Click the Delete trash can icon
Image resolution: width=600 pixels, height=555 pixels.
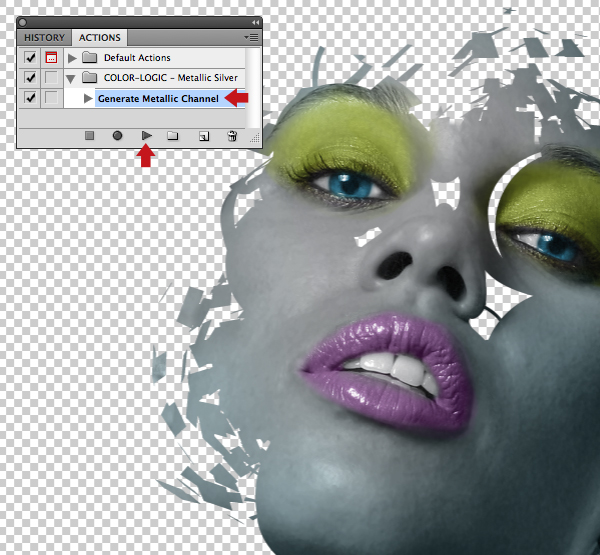pyautogui.click(x=232, y=135)
